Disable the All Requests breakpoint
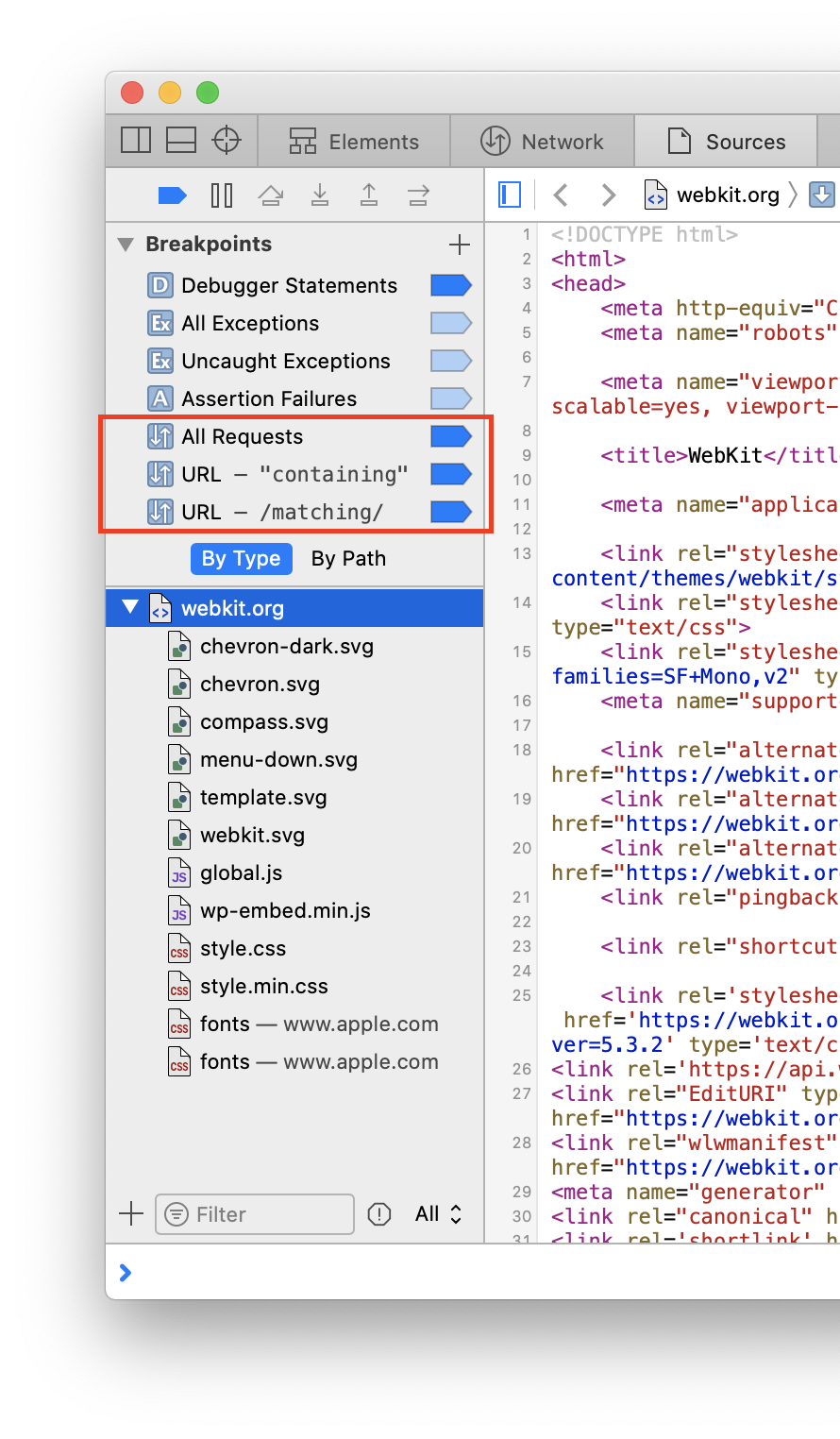The image size is (840, 1439). click(x=450, y=436)
